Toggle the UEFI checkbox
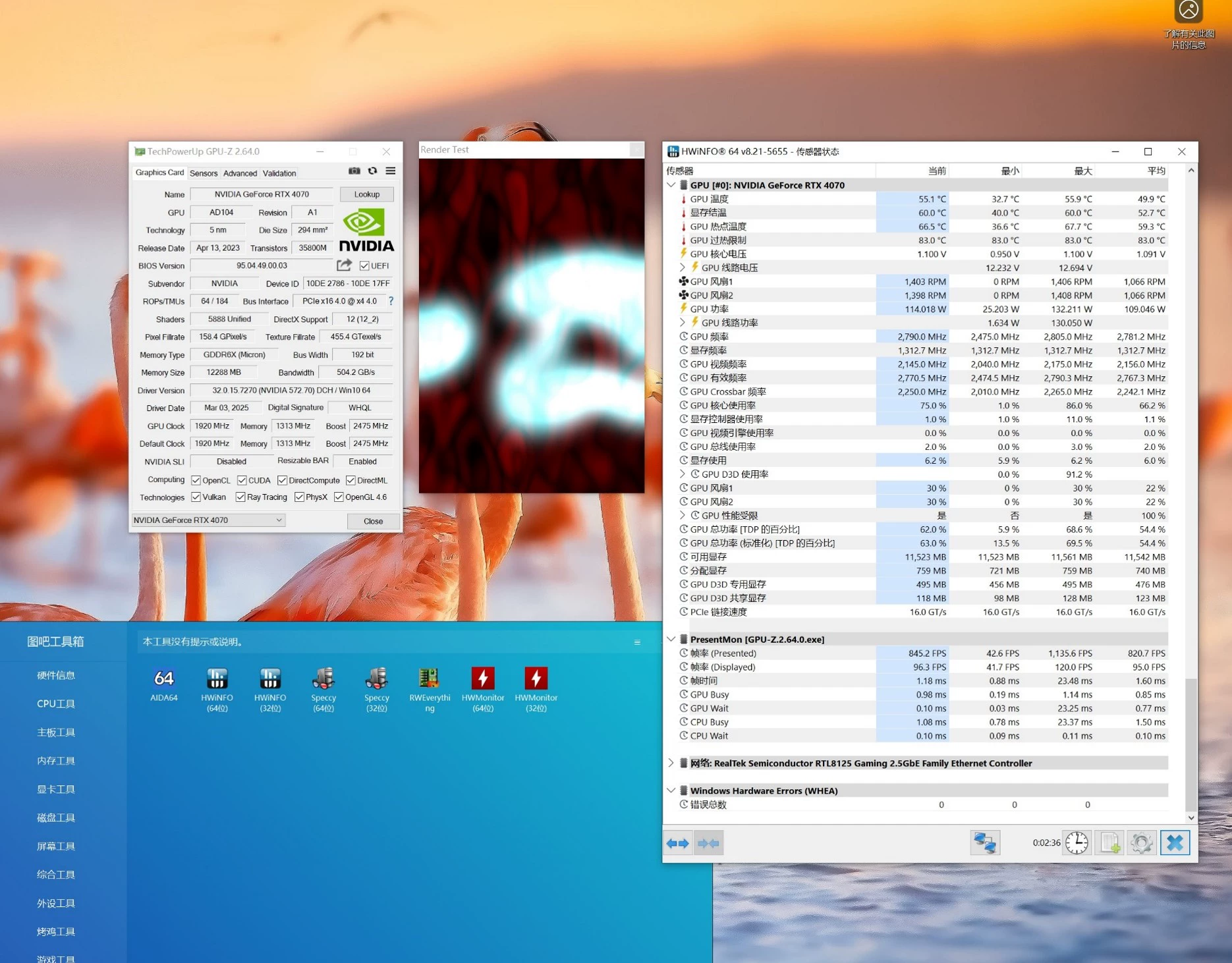This screenshot has width=1232, height=963. pos(364,265)
